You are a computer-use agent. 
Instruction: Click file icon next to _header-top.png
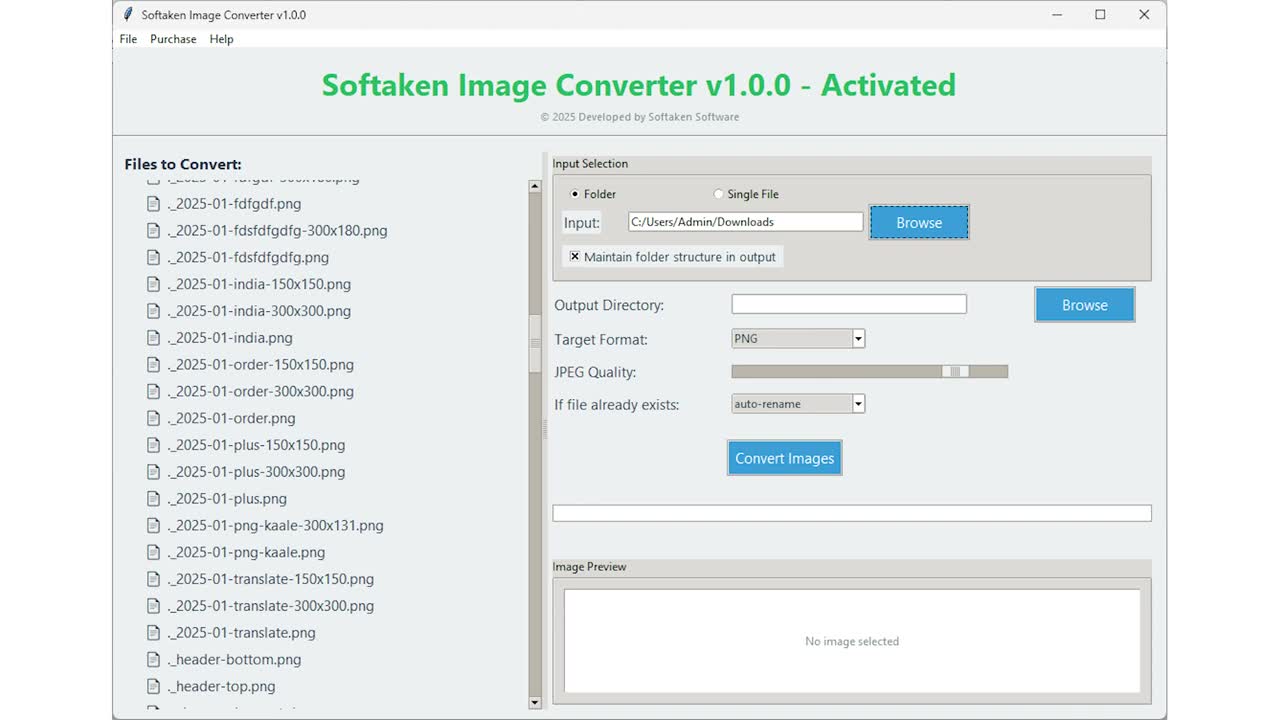point(153,687)
